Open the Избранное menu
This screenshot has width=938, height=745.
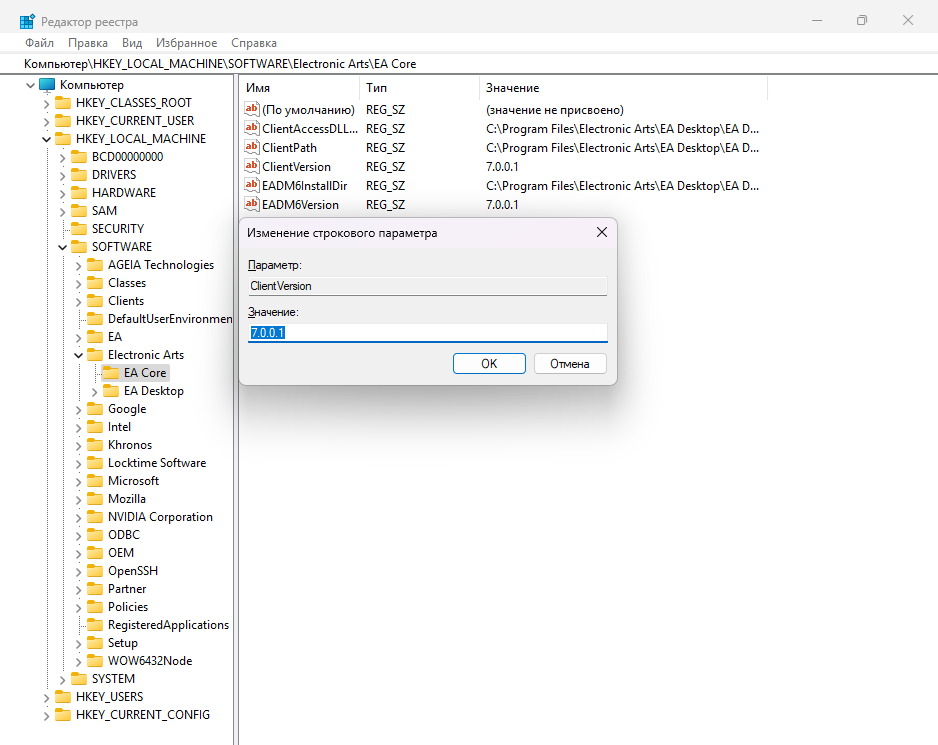coord(187,43)
